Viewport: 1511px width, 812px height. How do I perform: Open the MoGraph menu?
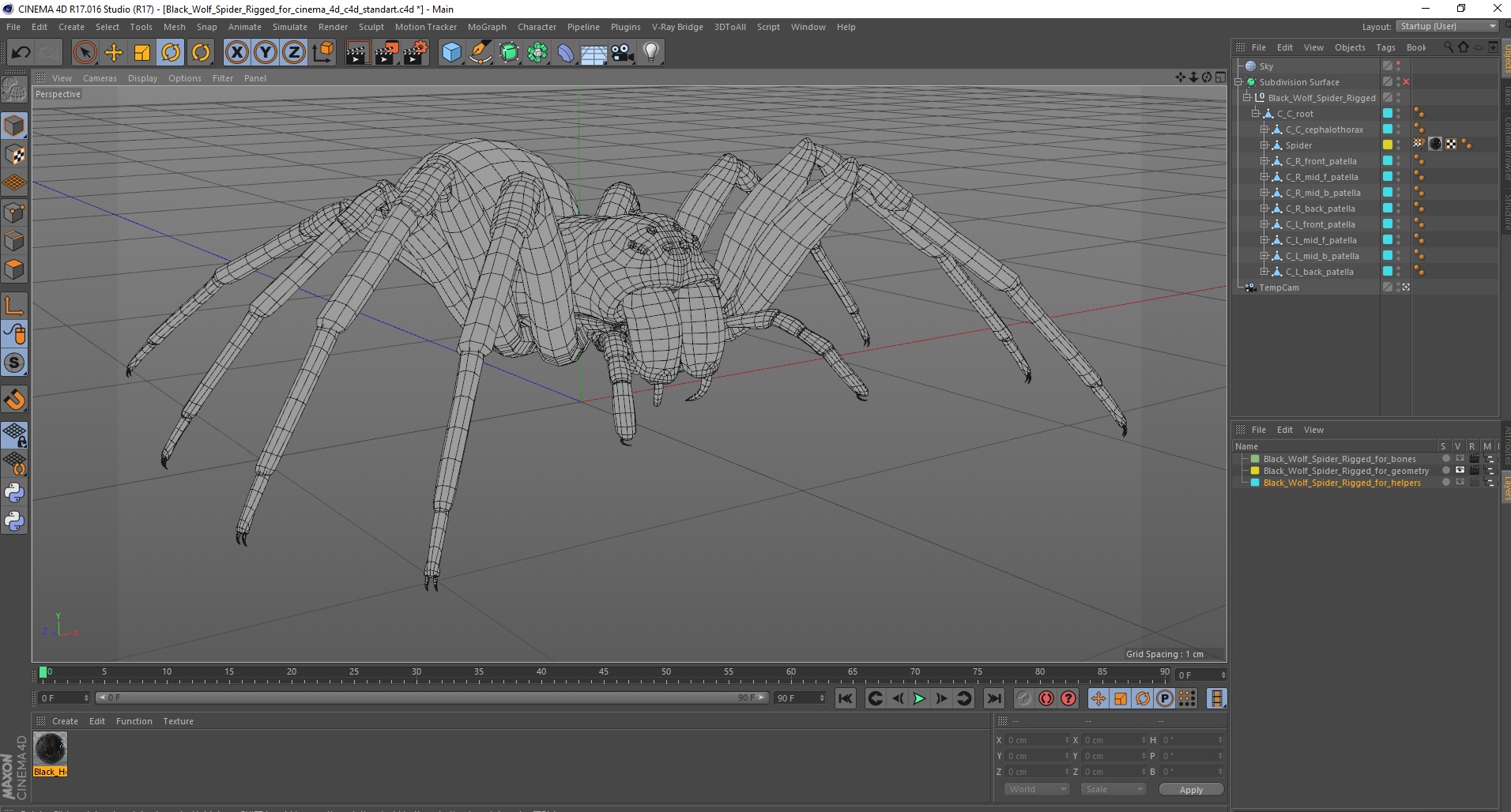(487, 27)
